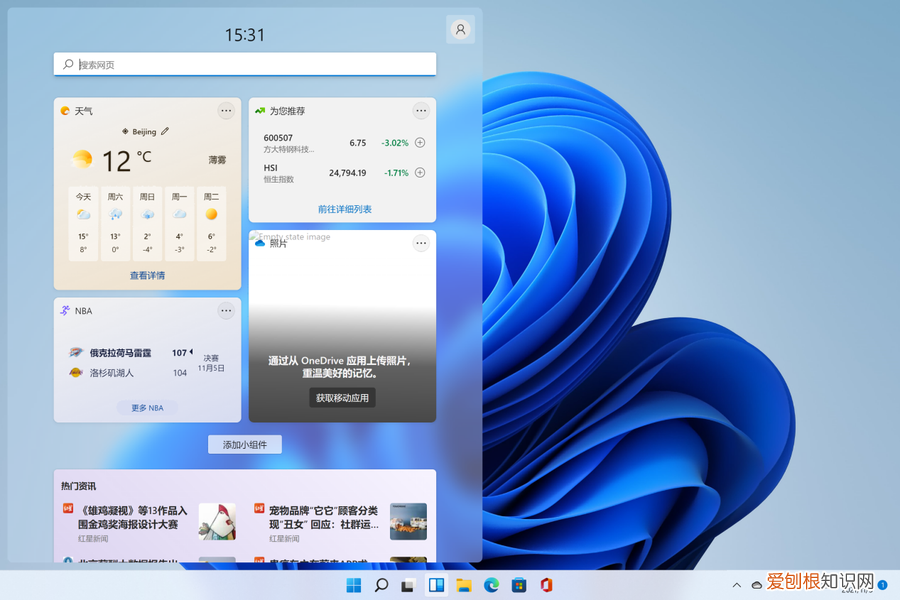
Task: Click the 搜索网页 search input field
Action: click(244, 64)
